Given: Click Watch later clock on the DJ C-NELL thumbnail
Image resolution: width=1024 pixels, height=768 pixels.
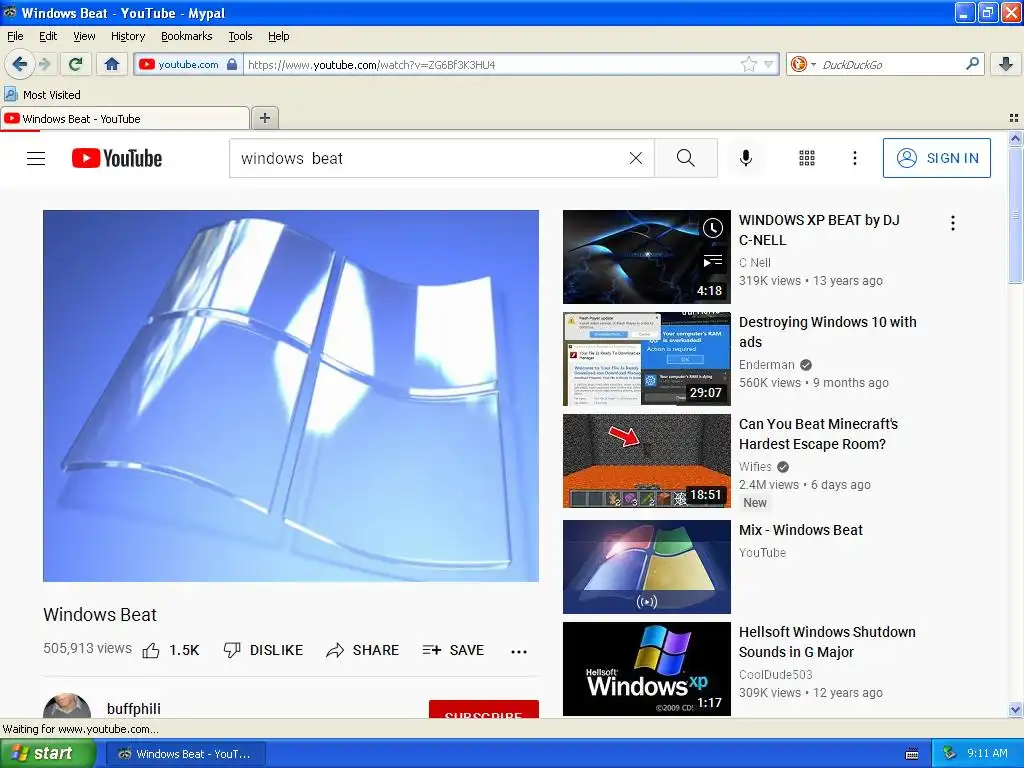Looking at the screenshot, I should 712,228.
